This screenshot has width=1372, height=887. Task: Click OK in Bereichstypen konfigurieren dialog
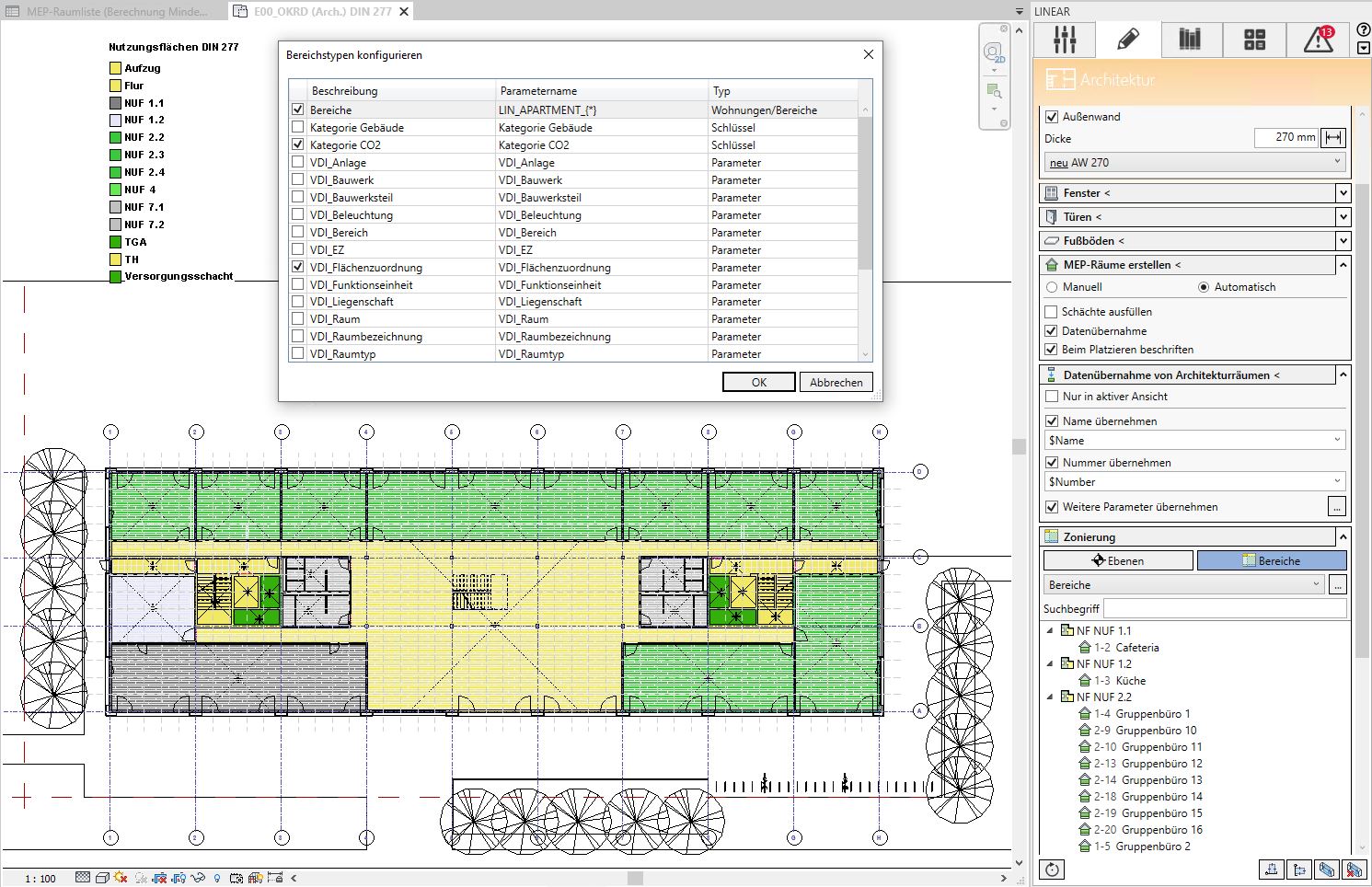coord(758,382)
